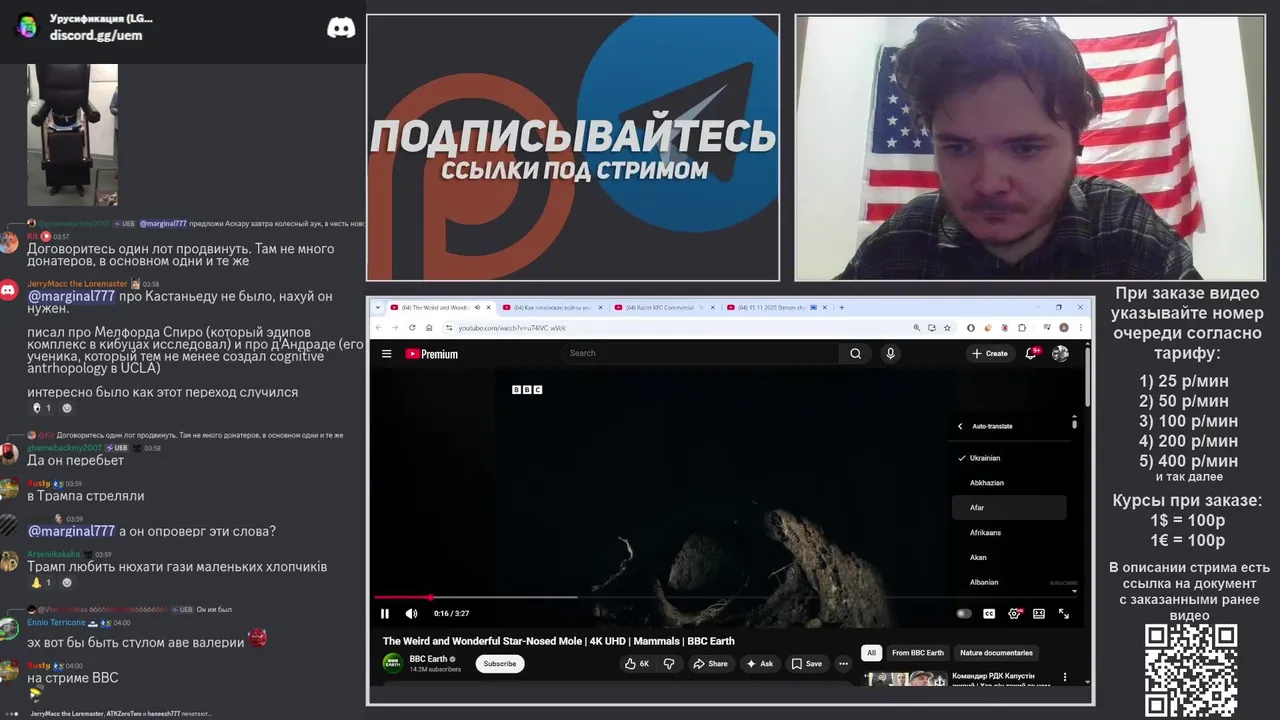Toggle the autoplay switch

pos(964,614)
